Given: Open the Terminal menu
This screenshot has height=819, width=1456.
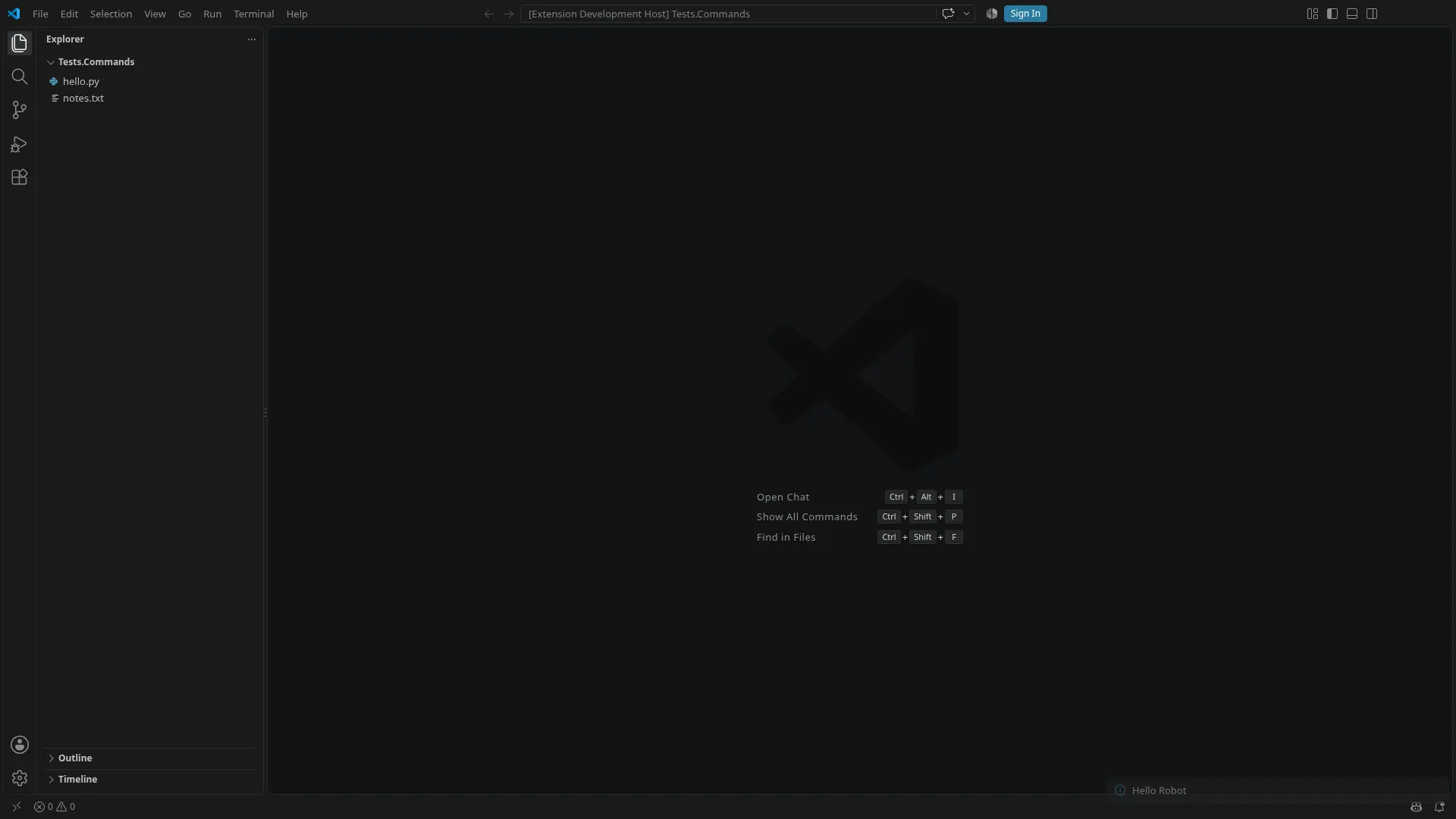Looking at the screenshot, I should point(253,14).
